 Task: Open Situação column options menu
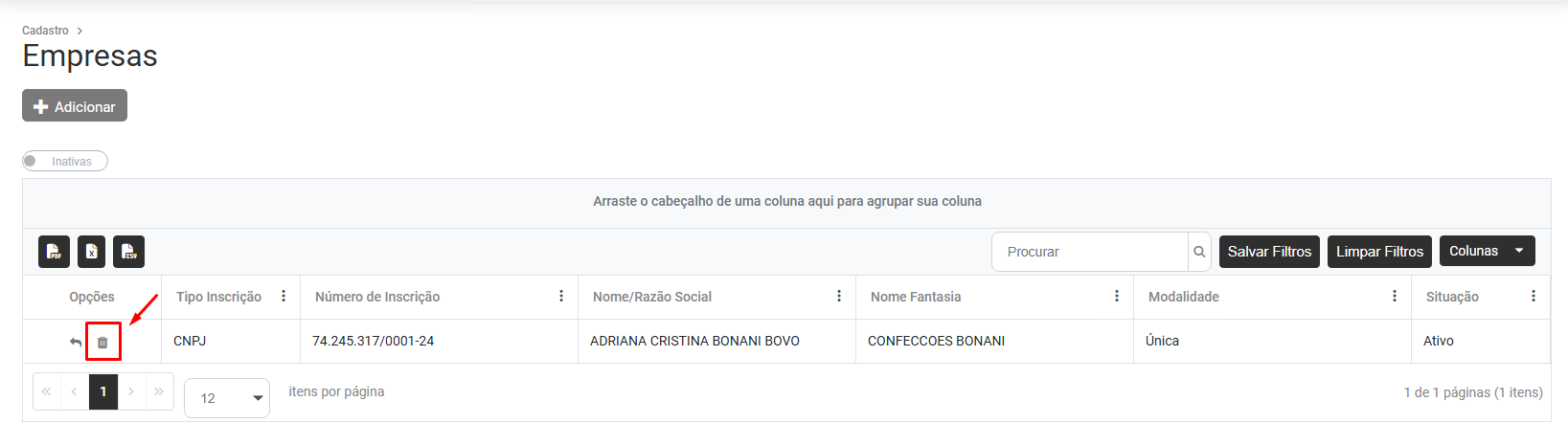[1534, 297]
